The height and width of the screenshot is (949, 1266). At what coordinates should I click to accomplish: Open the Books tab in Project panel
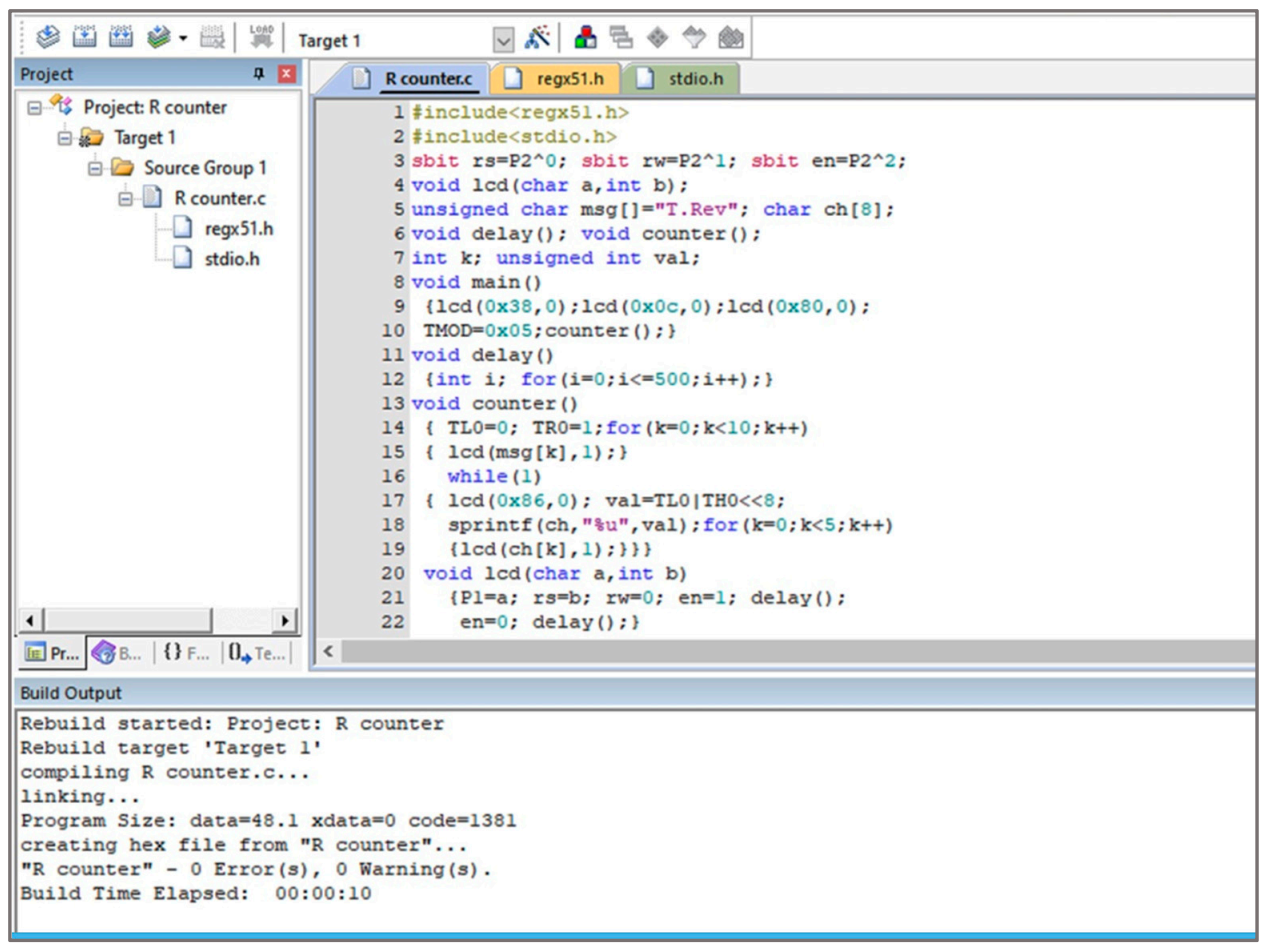tap(118, 653)
